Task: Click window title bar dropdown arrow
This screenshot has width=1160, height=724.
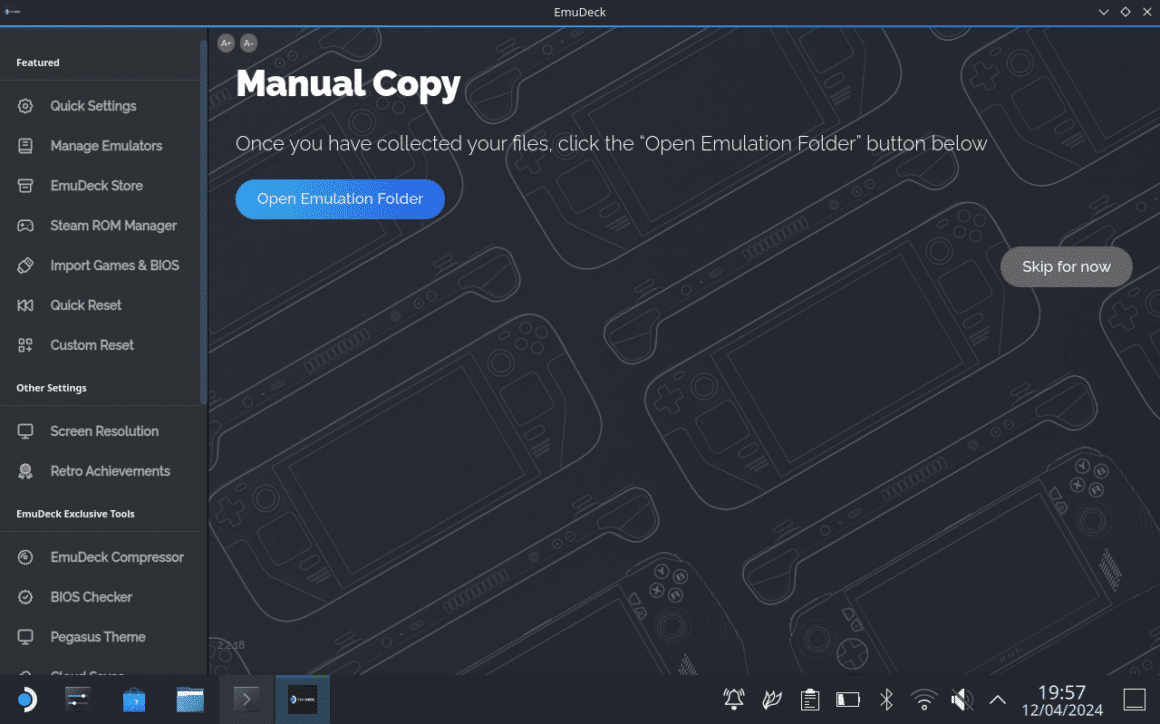Action: coord(1103,12)
